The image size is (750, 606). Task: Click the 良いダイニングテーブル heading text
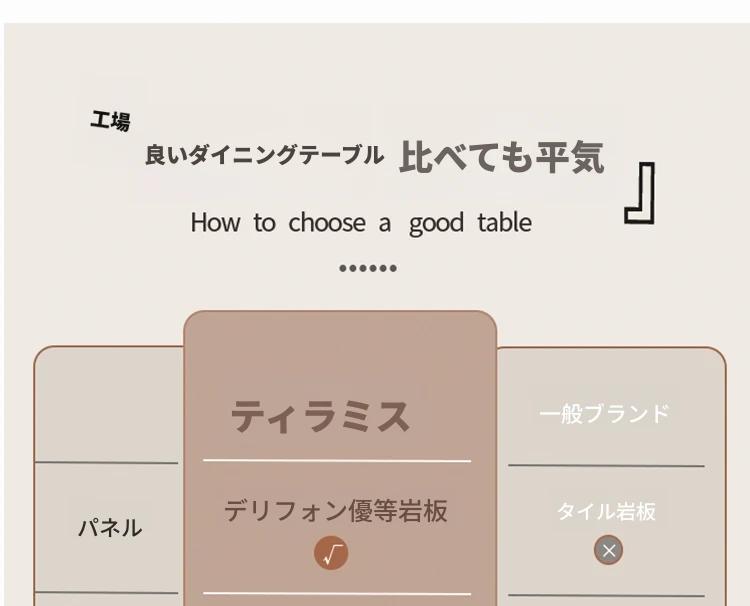(264, 155)
